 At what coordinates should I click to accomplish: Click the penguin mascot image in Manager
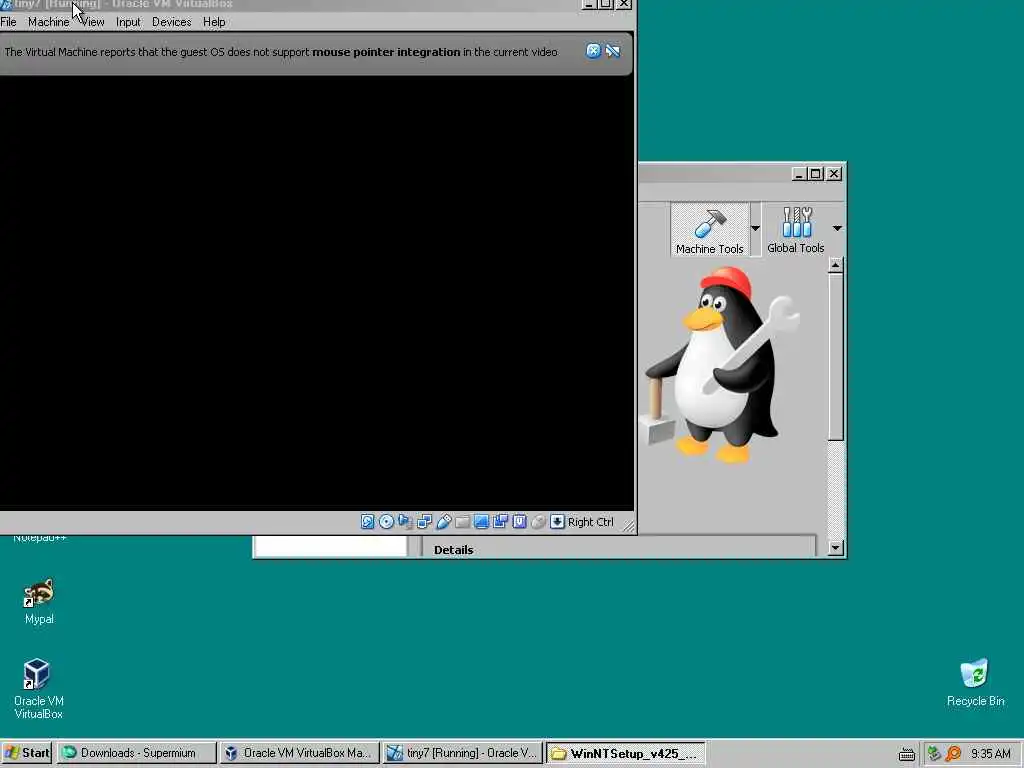coord(722,364)
